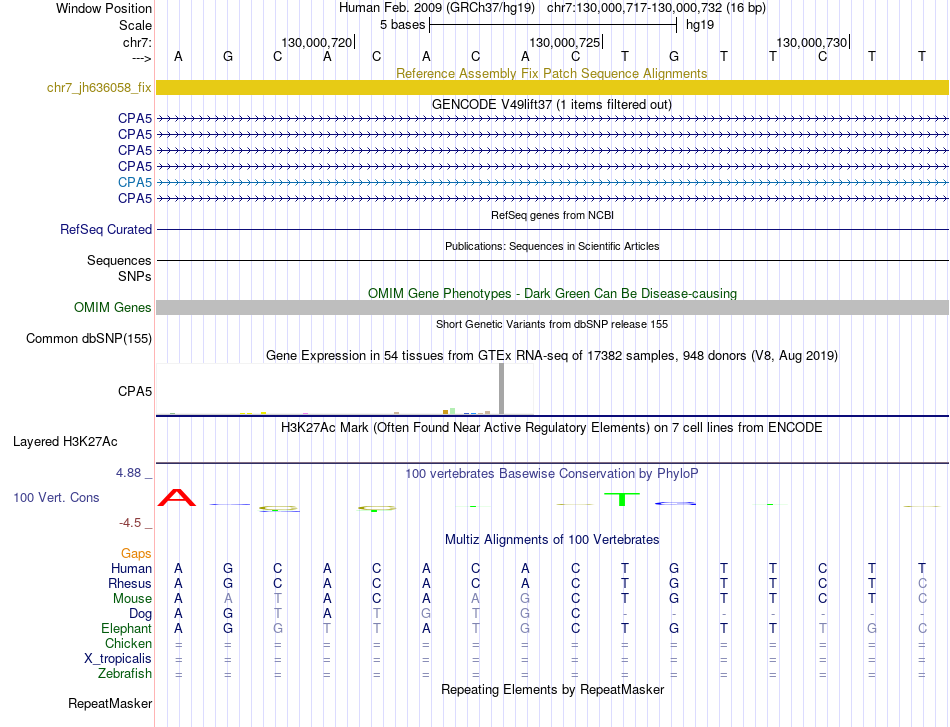
Task: Open "Reference Assembly Fix Patch Sequence Alignments" track title
Action: pyautogui.click(x=551, y=73)
